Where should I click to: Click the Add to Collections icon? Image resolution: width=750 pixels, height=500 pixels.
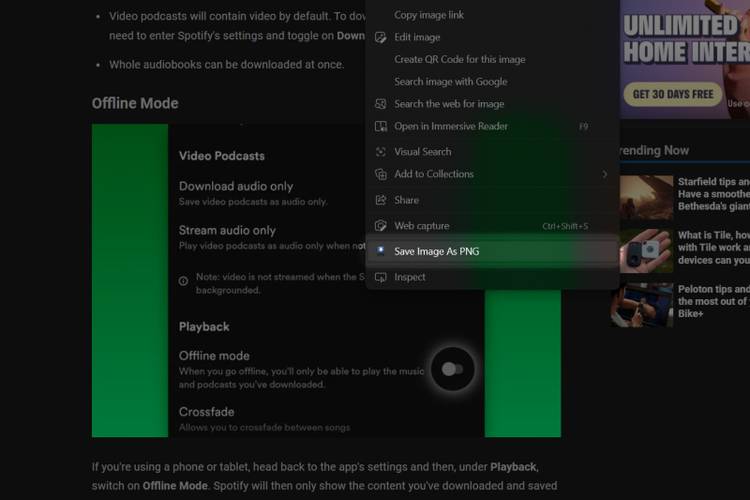tap(380, 174)
